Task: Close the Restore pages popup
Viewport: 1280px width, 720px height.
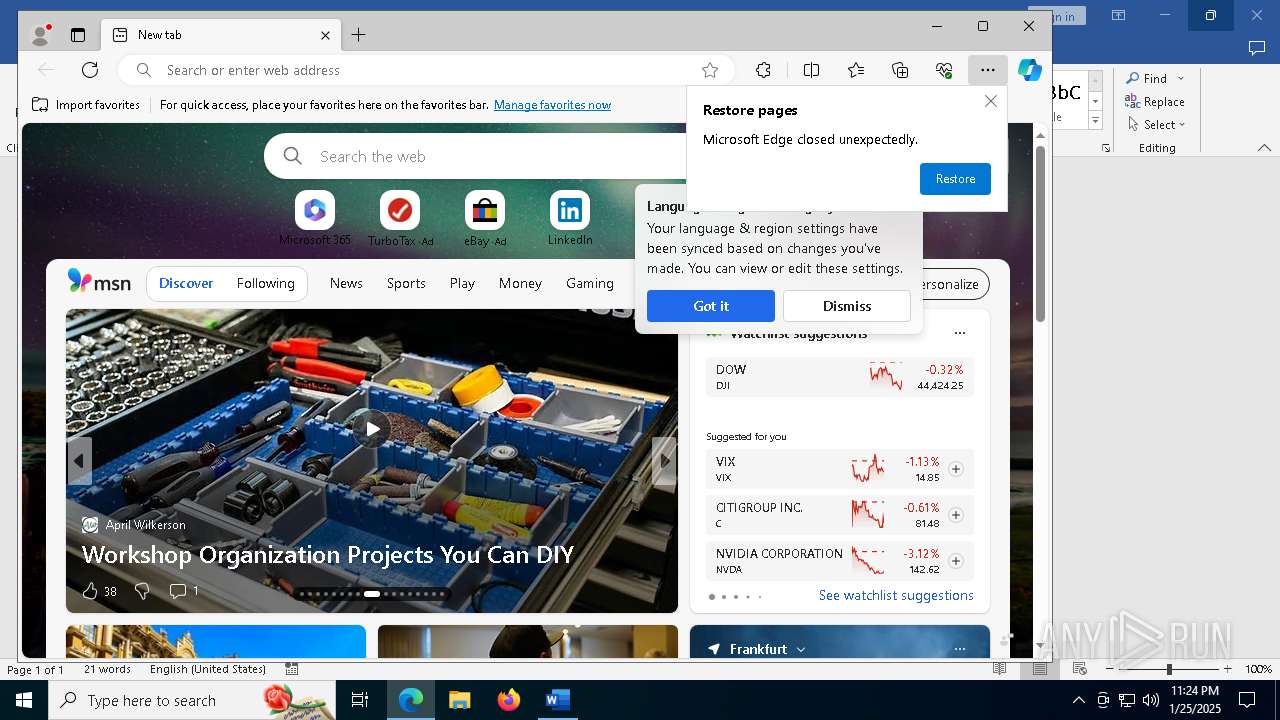Action: click(990, 101)
